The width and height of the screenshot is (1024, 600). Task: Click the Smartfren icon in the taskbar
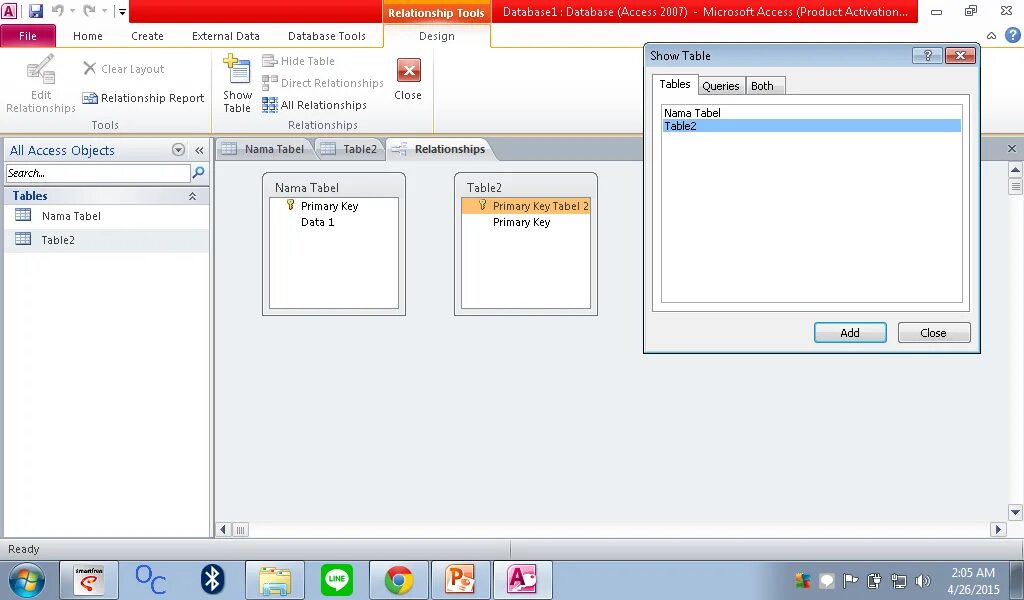pyautogui.click(x=89, y=580)
